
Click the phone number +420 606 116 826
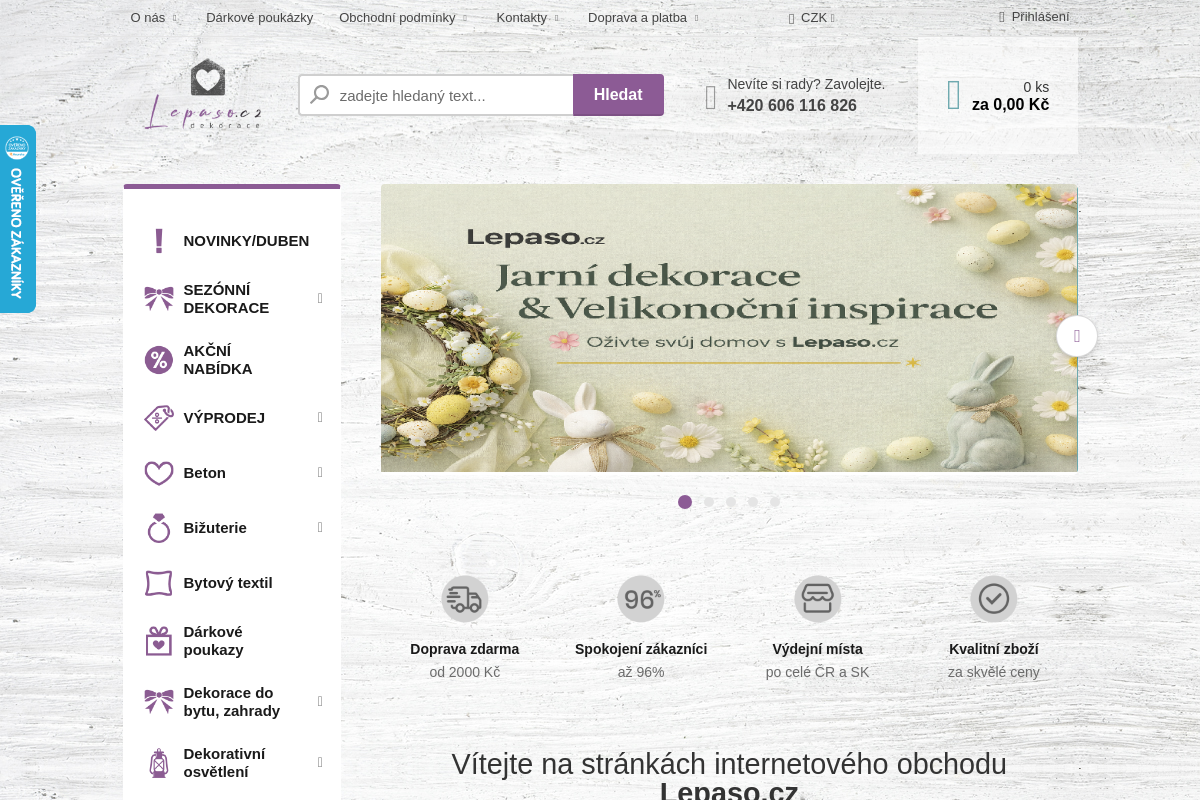[x=792, y=106]
